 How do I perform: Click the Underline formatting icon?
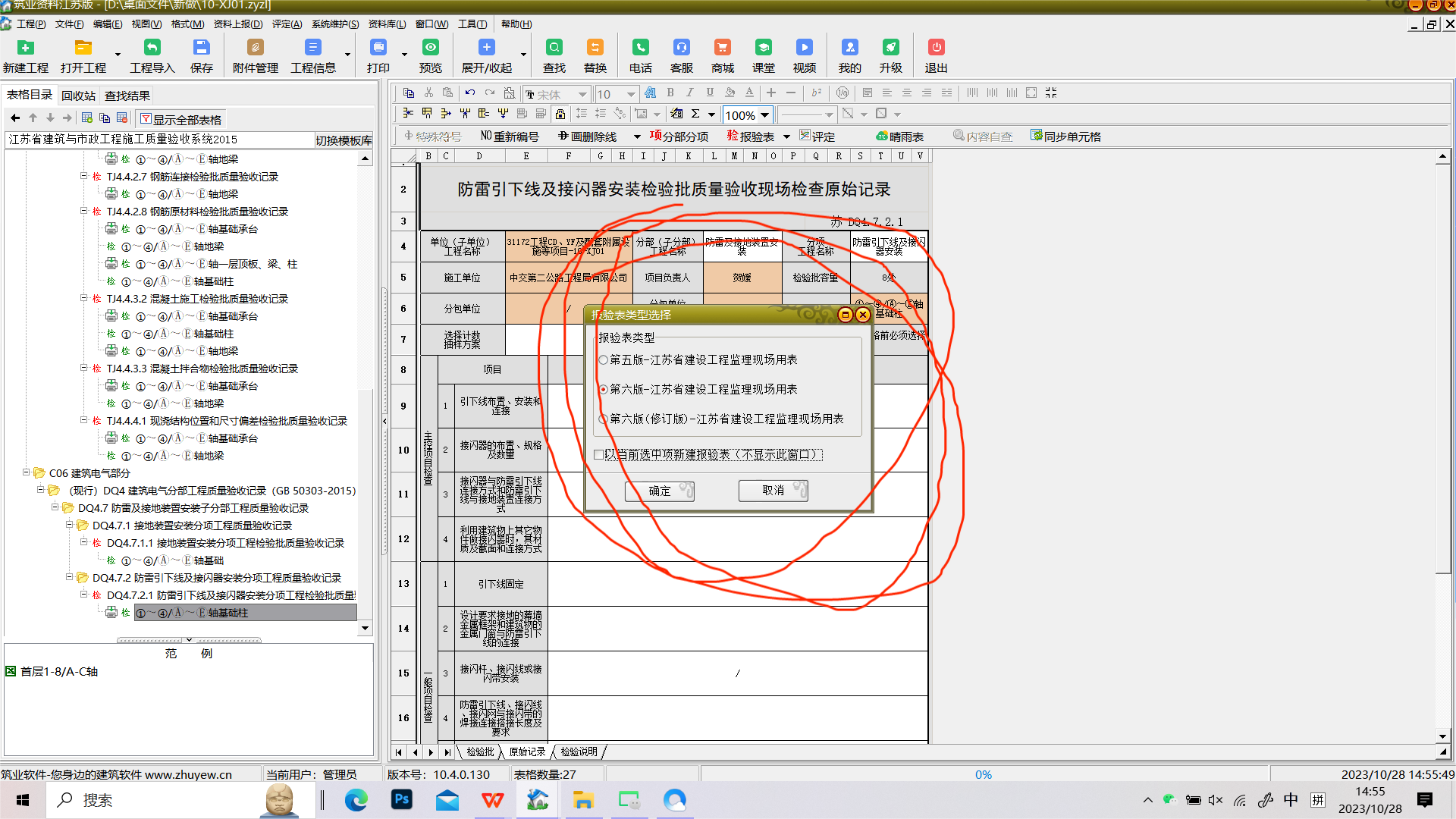pyautogui.click(x=710, y=93)
